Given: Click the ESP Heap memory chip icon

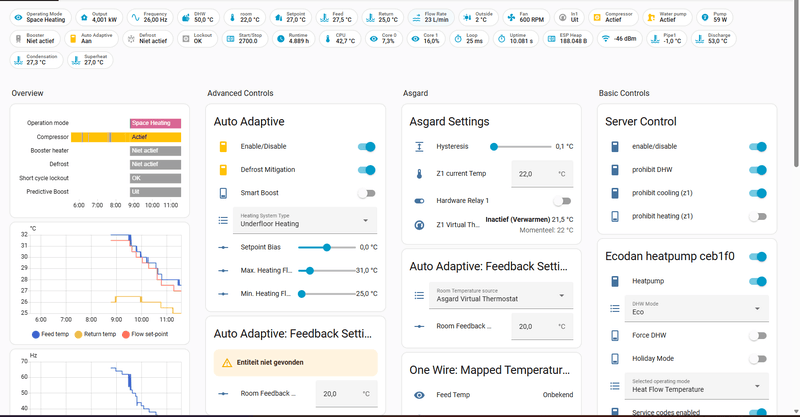Looking at the screenshot, I should pyautogui.click(x=550, y=38).
